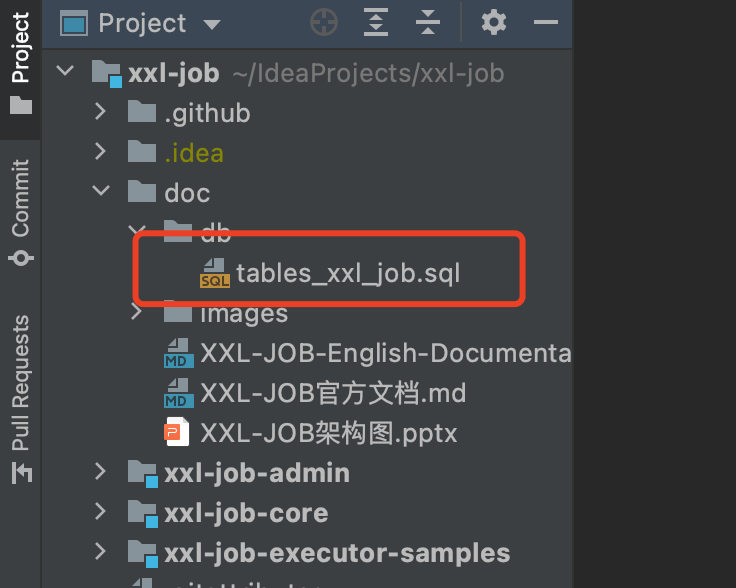Hide the Project tool window
This screenshot has width=736, height=588.
546,22
